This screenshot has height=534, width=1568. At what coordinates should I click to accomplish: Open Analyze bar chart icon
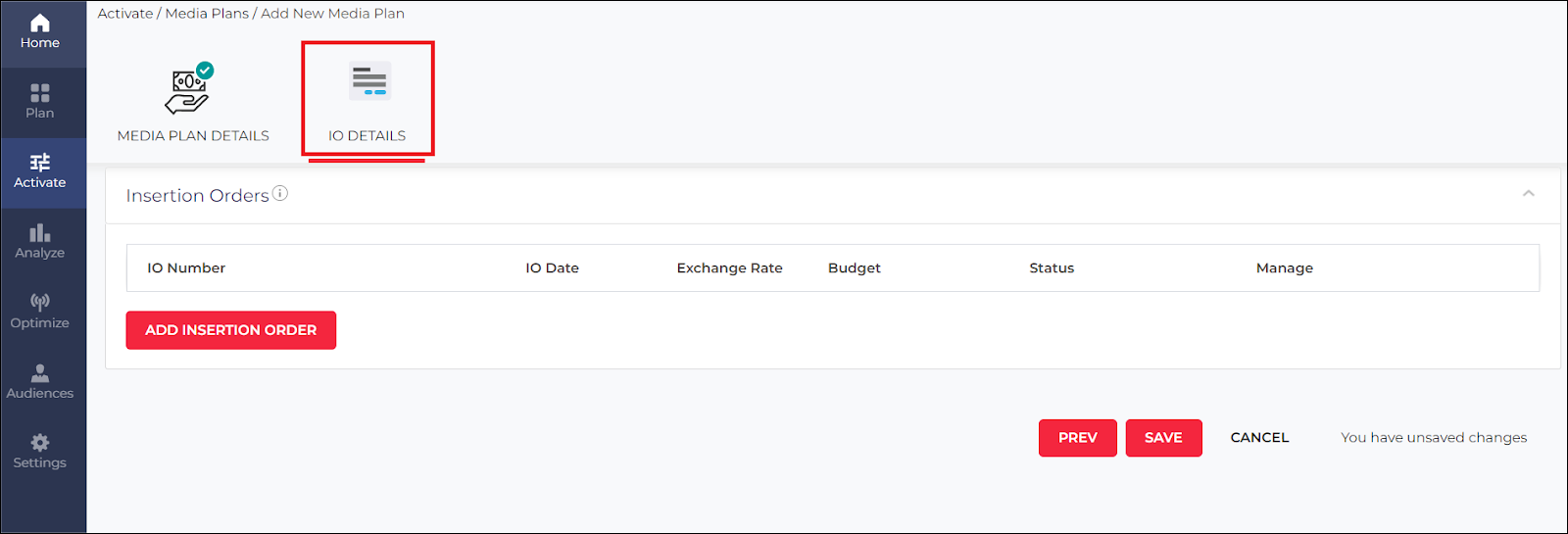click(x=40, y=233)
